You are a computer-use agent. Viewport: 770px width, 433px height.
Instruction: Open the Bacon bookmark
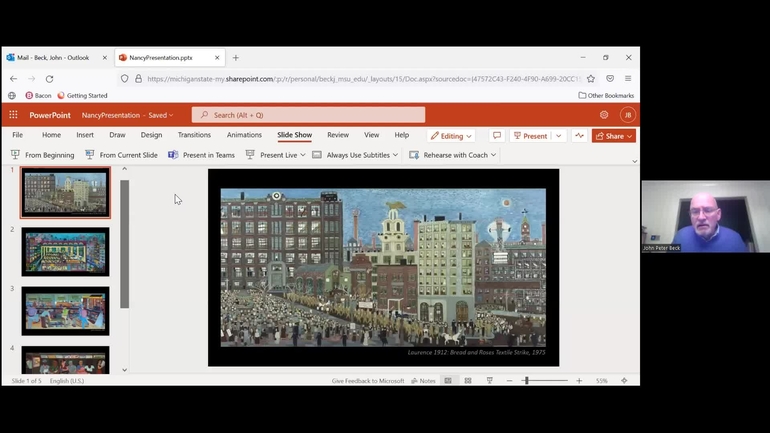pyautogui.click(x=38, y=96)
